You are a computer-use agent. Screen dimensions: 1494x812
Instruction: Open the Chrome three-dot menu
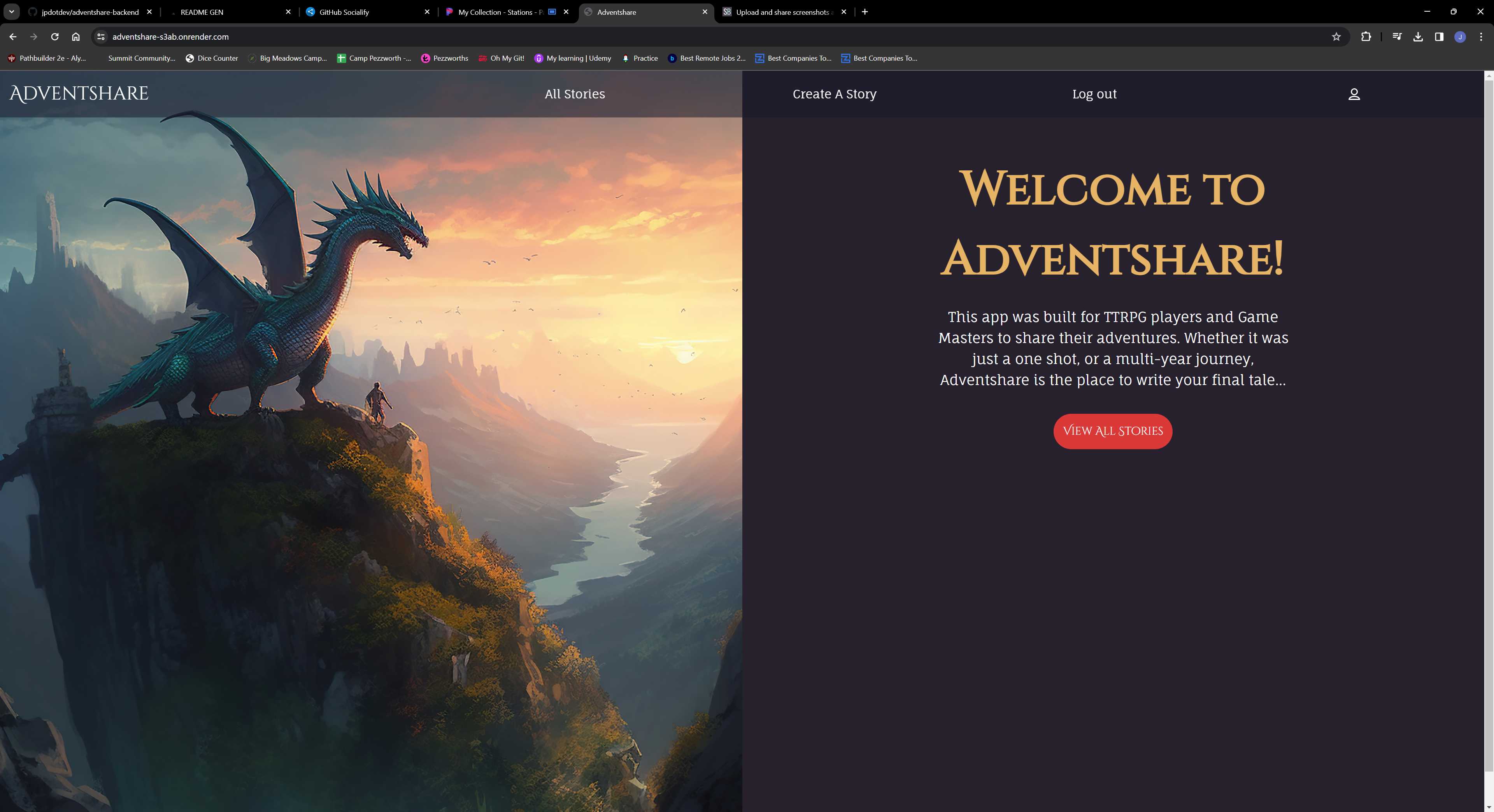point(1481,37)
